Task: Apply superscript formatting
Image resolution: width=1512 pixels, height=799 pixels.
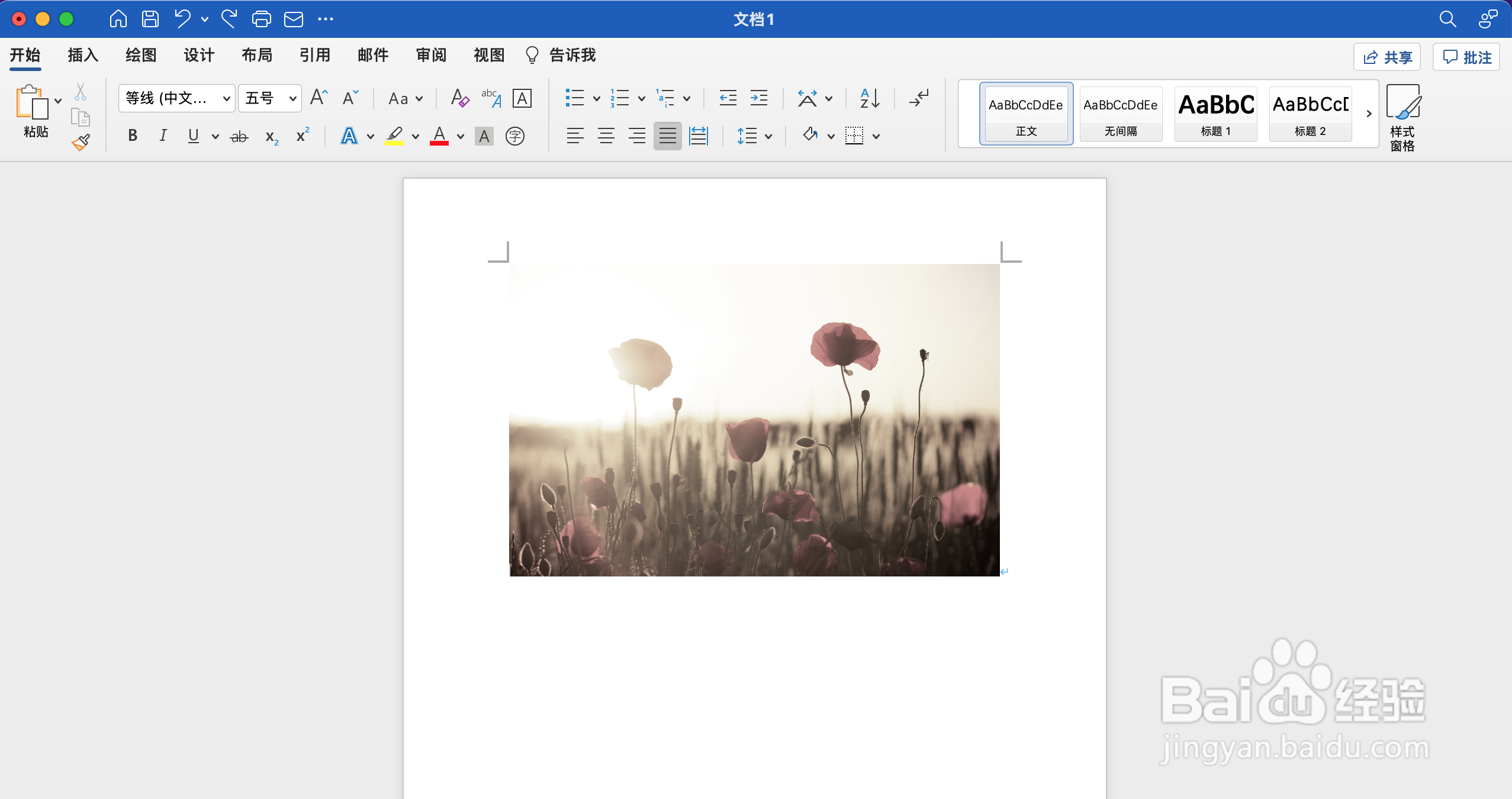Action: [303, 136]
